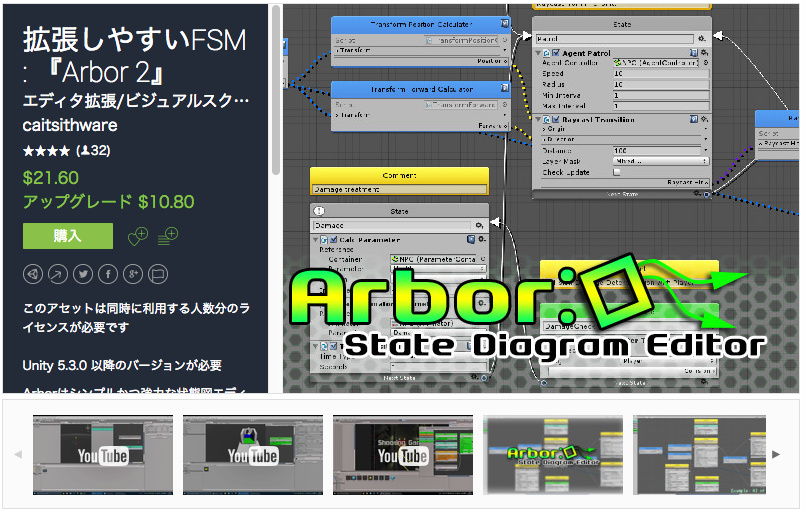The image size is (804, 512).
Task: Click the Transform Position Calculator node header
Action: [x=420, y=24]
